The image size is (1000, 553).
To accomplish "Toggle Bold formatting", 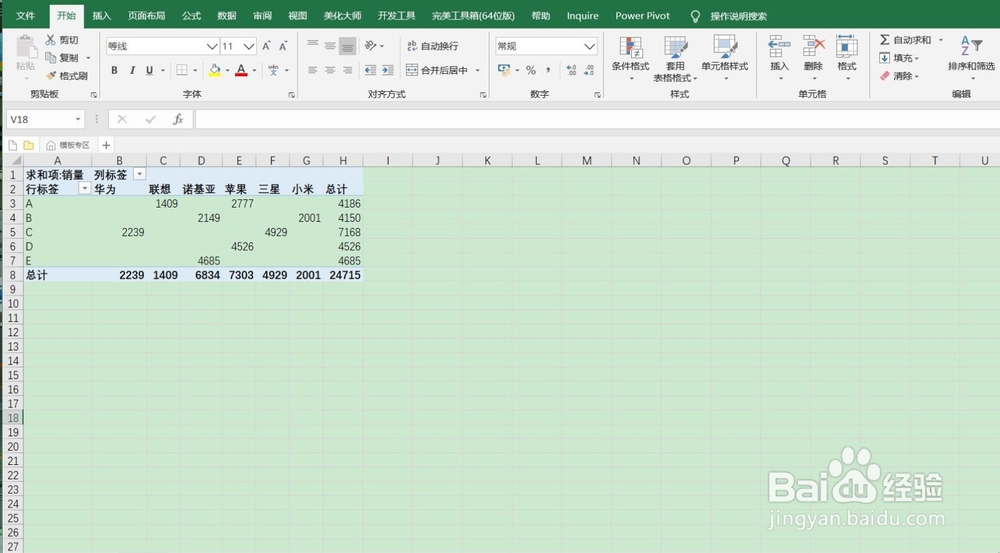I will 114,70.
